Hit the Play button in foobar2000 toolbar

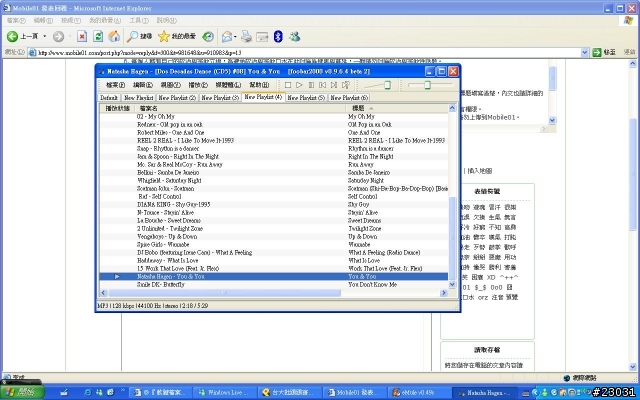point(299,85)
